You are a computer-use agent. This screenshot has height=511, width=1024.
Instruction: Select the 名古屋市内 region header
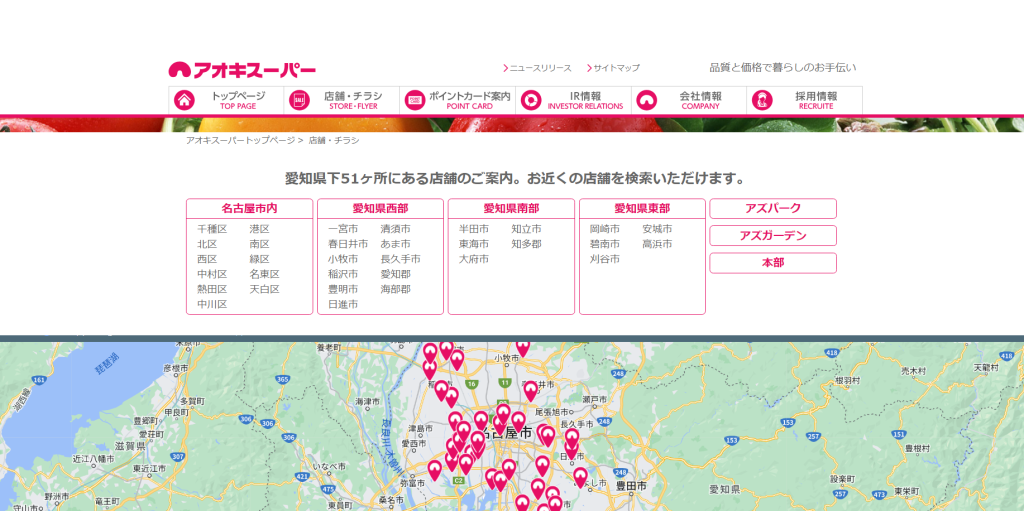click(x=249, y=208)
